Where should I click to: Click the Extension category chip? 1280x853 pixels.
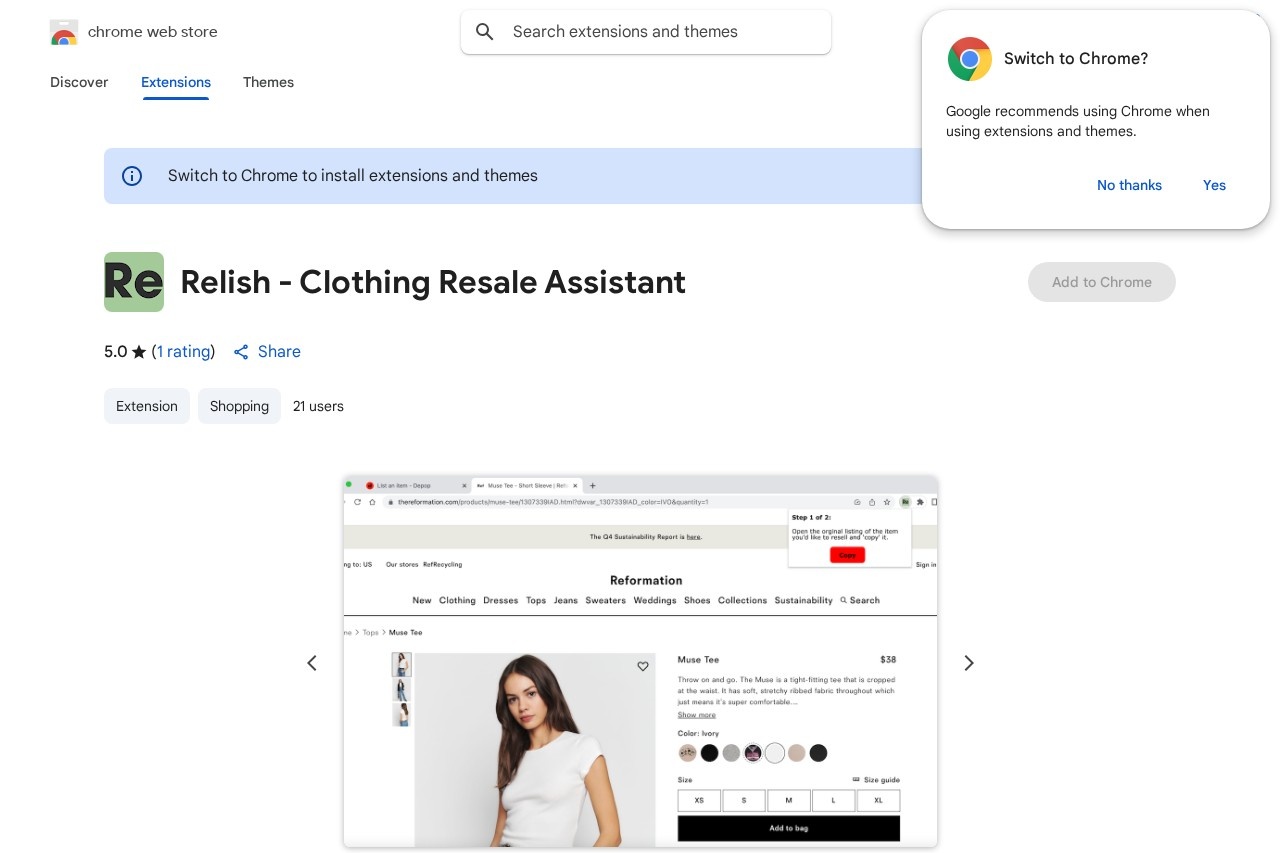coord(147,406)
